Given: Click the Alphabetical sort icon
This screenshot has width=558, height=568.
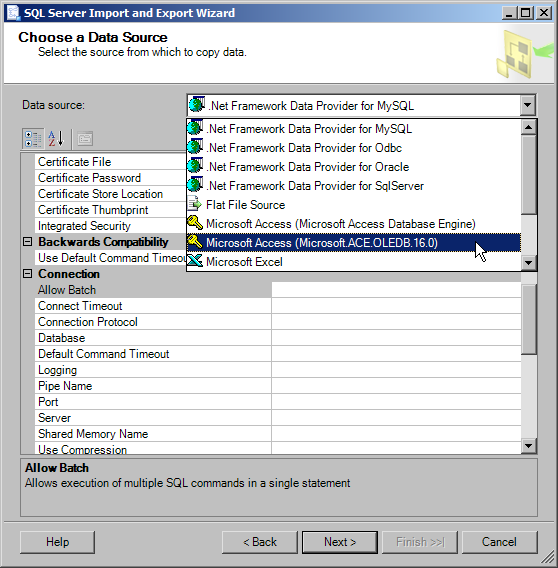Looking at the screenshot, I should tap(56, 139).
